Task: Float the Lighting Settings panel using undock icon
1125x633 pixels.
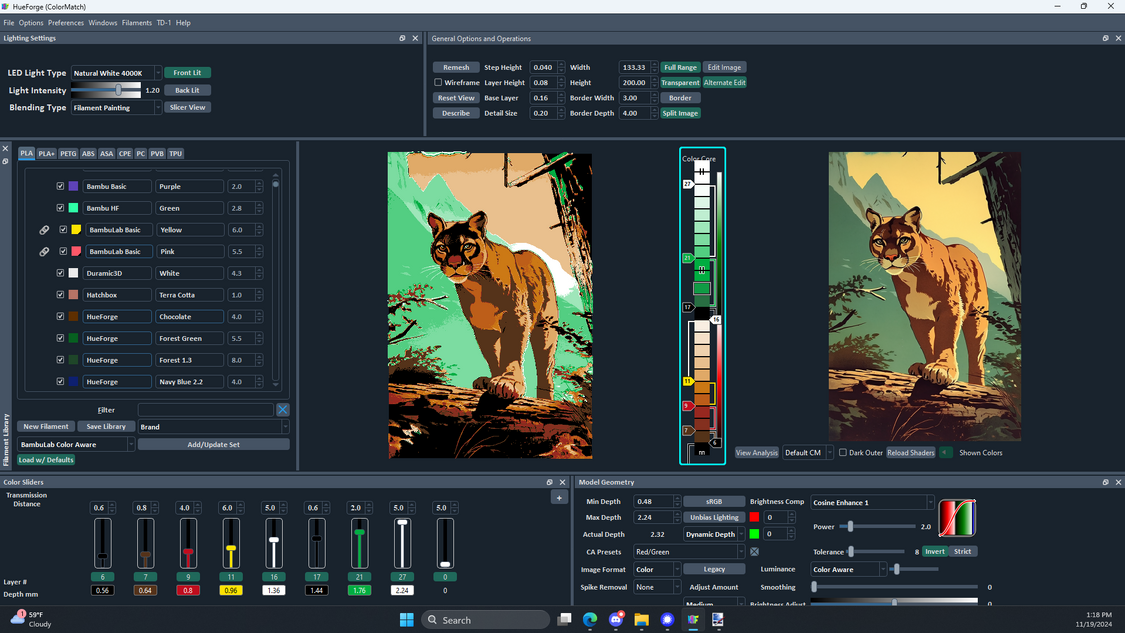Action: pos(403,38)
